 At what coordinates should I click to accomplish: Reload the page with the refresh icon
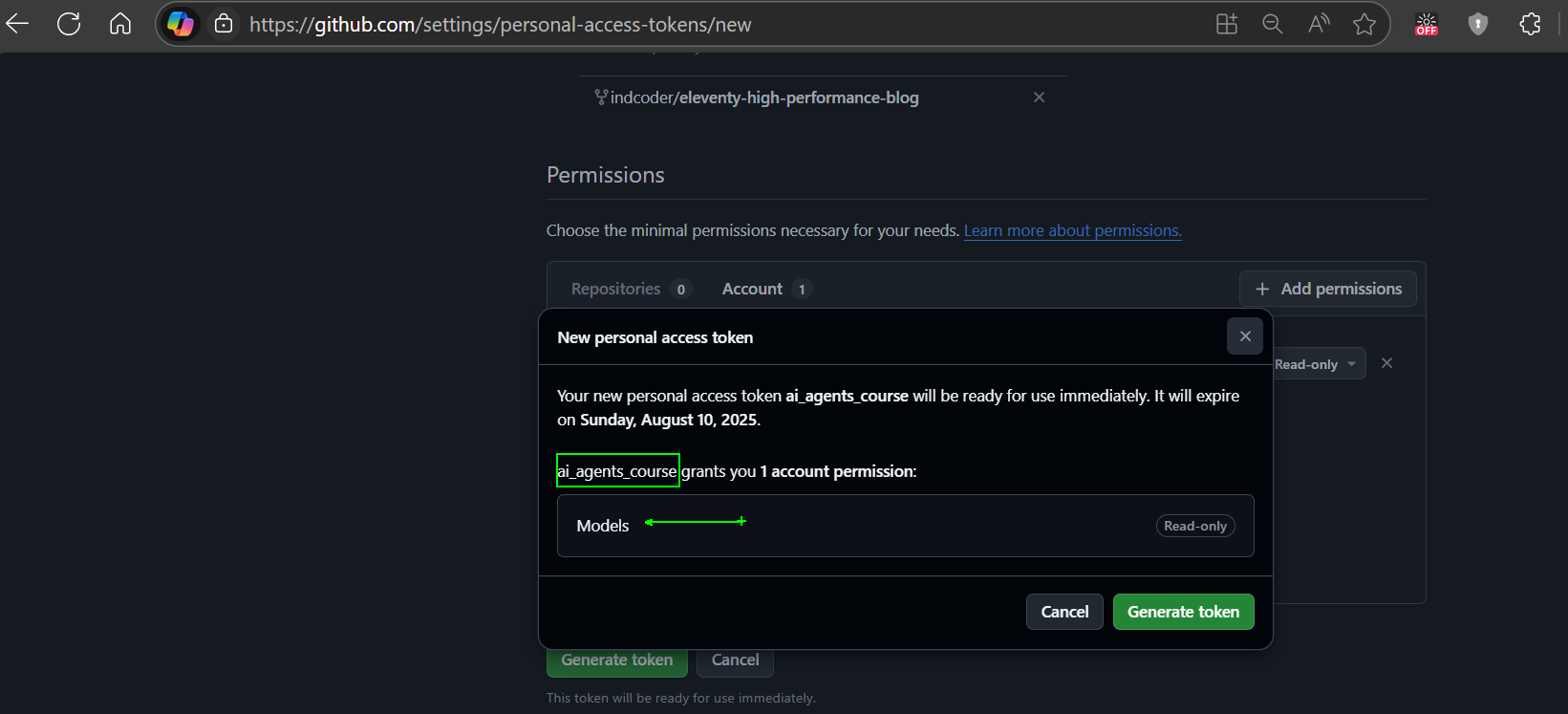pyautogui.click(x=69, y=24)
